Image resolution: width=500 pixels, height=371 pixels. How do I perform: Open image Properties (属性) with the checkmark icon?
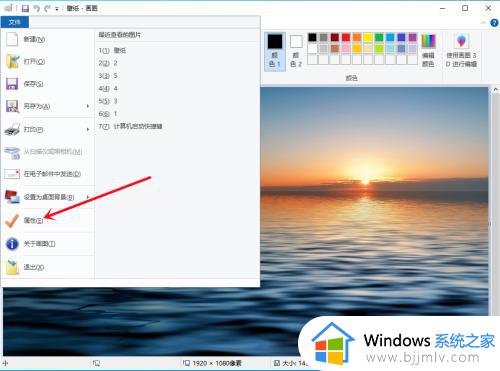12,221
